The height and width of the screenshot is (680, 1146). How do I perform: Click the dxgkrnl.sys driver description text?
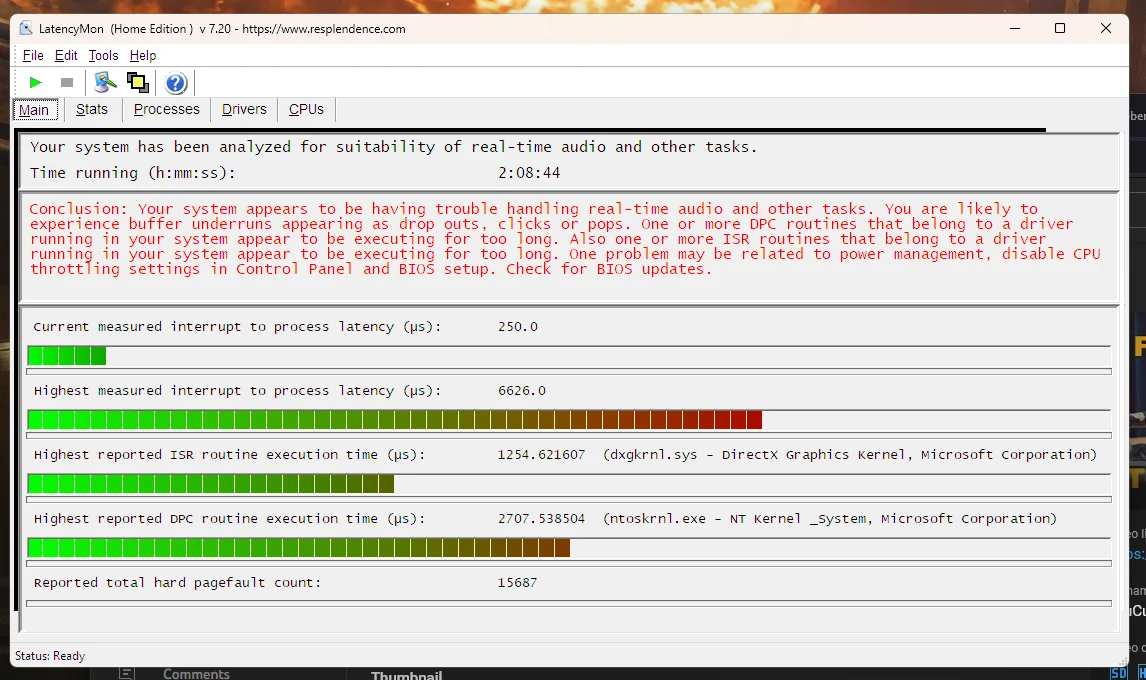(x=850, y=455)
